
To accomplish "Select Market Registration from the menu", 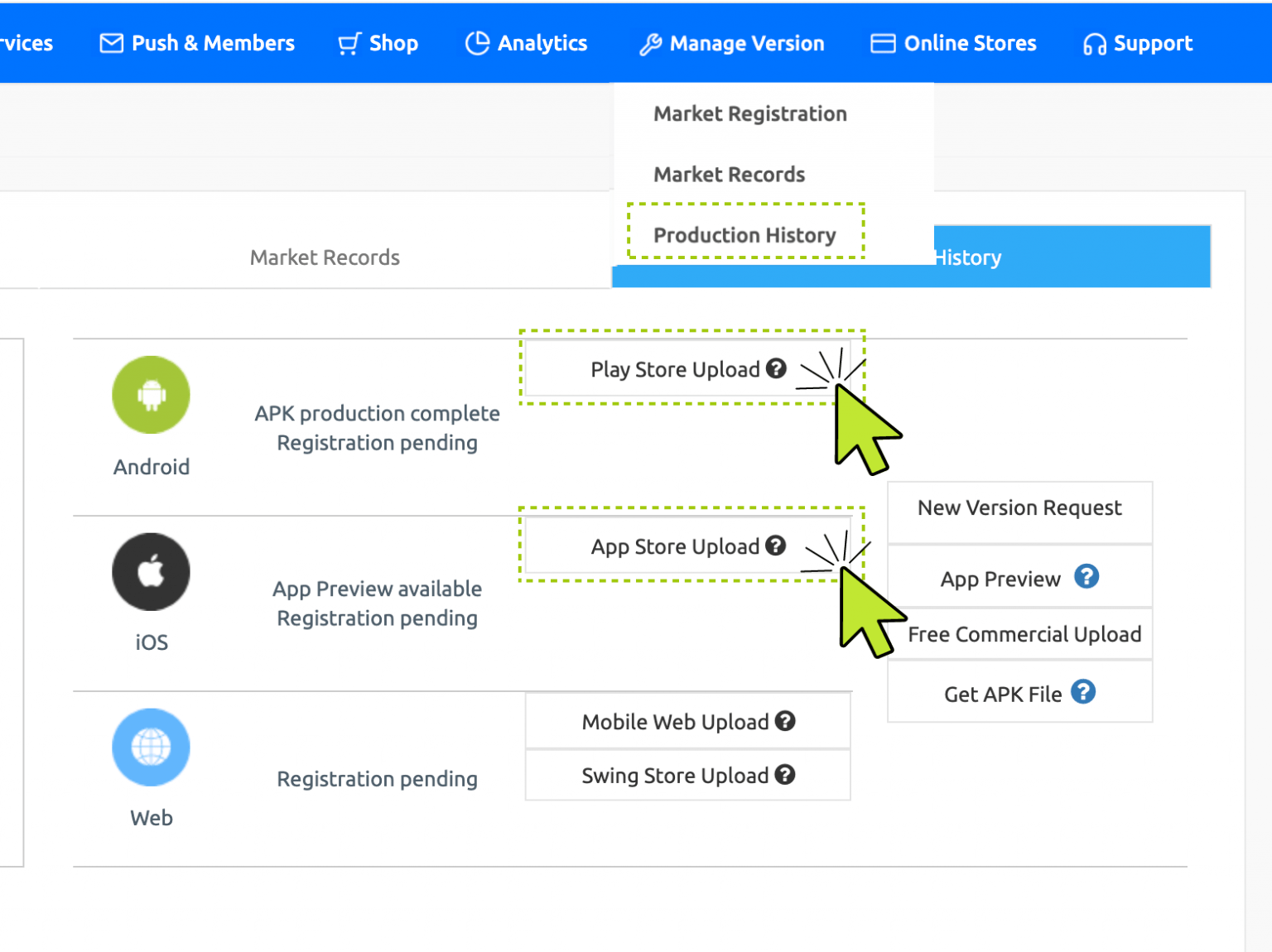I will pyautogui.click(x=749, y=113).
